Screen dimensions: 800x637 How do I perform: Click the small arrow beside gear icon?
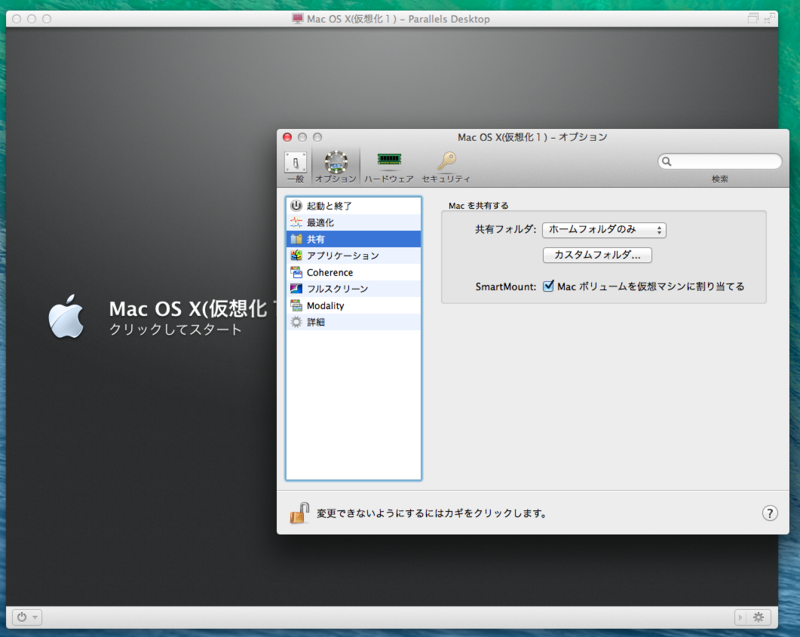pos(740,617)
